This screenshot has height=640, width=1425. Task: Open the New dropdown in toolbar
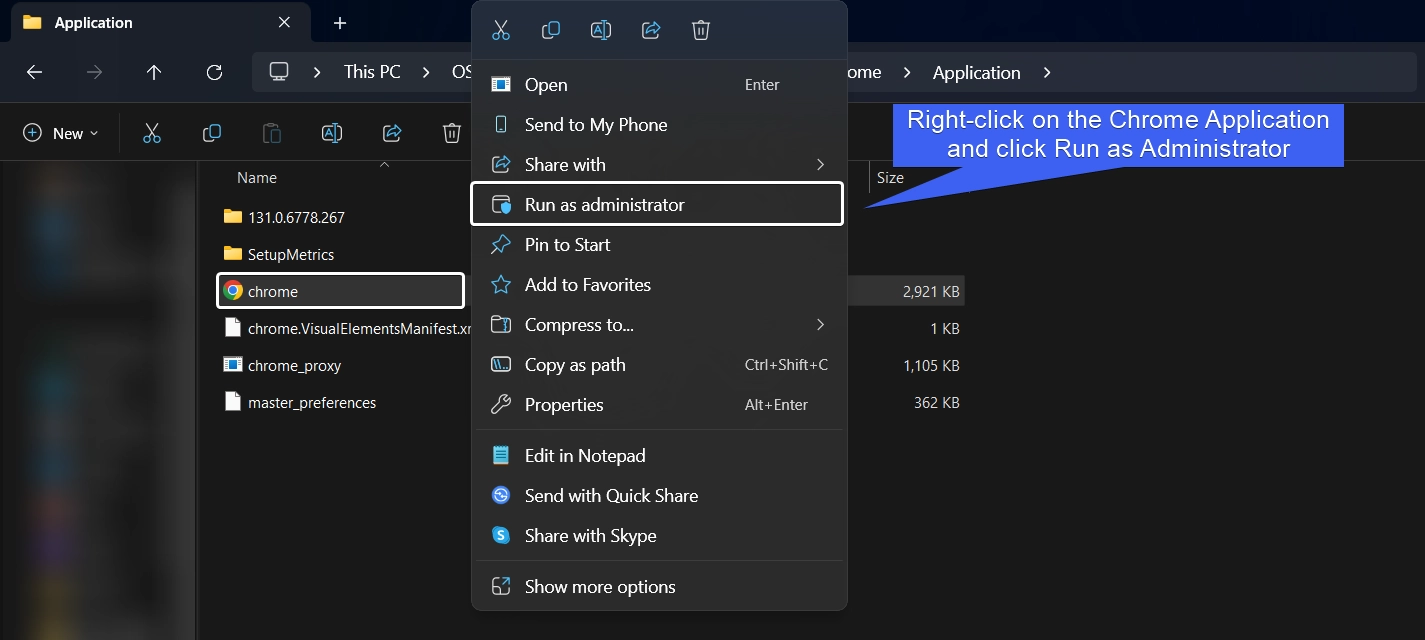[x=61, y=133]
